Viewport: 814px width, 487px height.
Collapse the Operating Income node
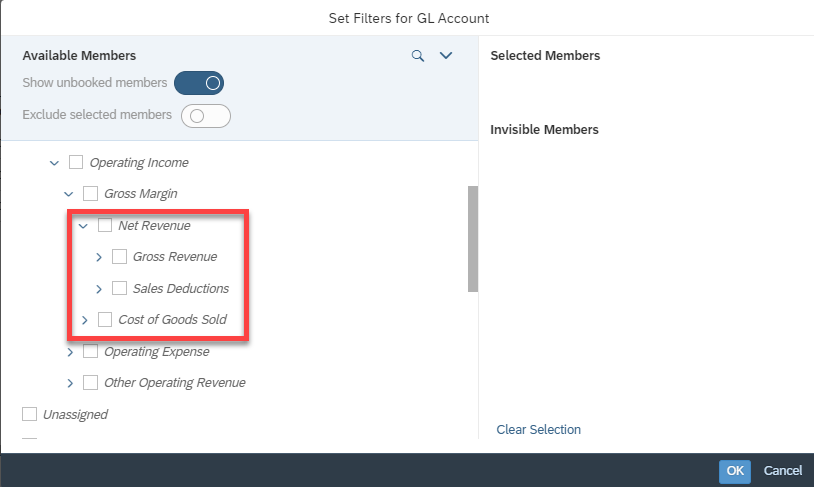[x=55, y=163]
